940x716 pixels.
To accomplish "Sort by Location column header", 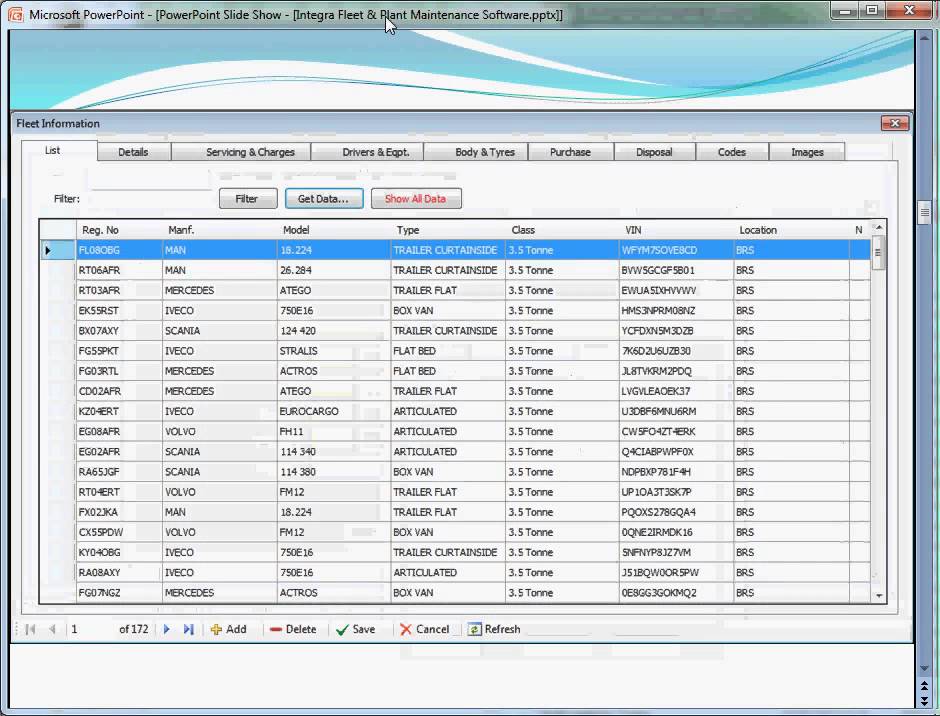I will tap(791, 230).
